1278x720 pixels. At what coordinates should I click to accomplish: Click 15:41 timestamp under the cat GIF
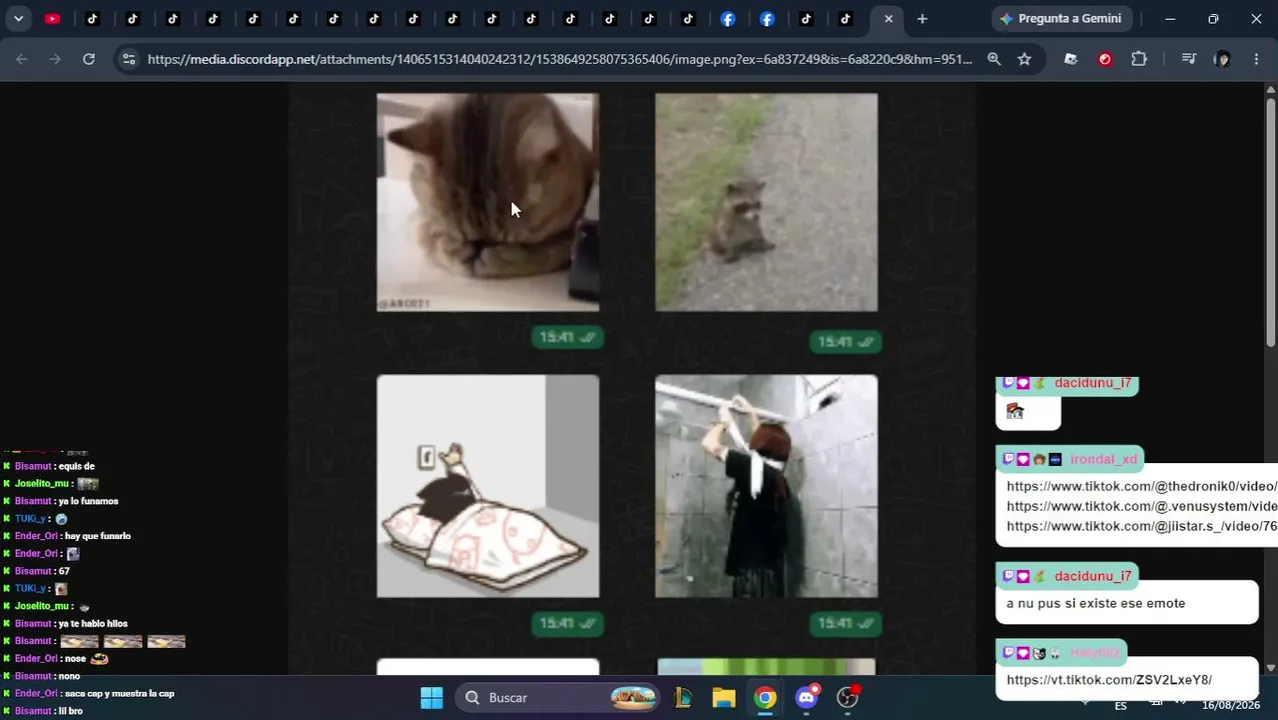[567, 338]
